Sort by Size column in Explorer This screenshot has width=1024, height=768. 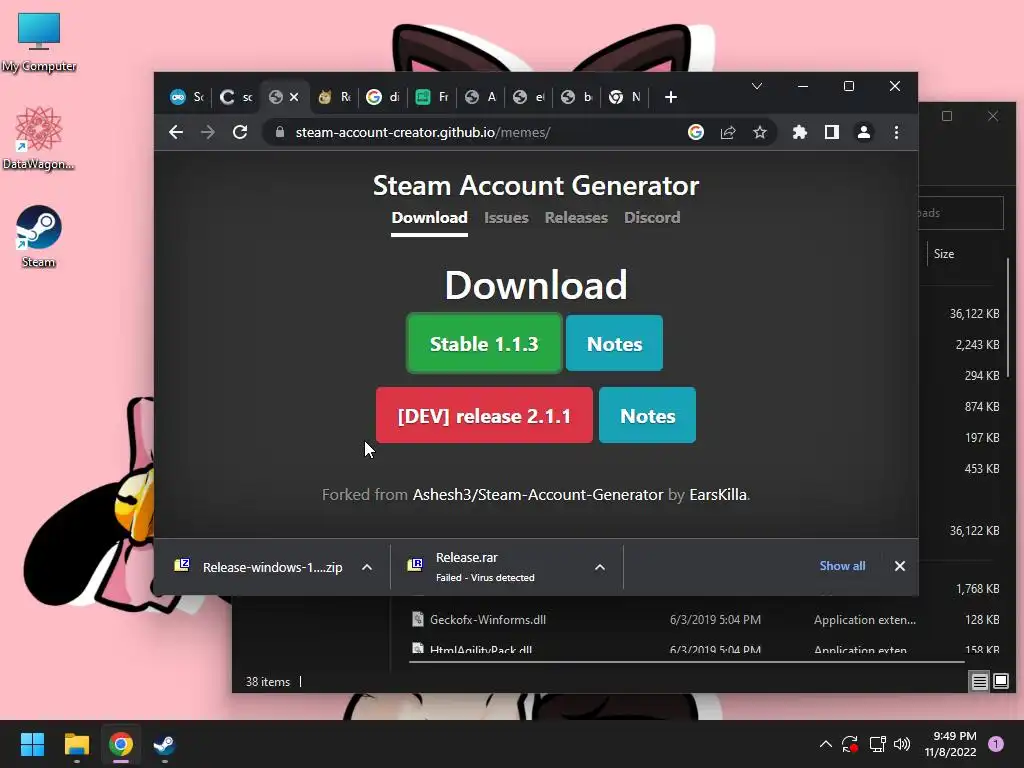click(944, 254)
